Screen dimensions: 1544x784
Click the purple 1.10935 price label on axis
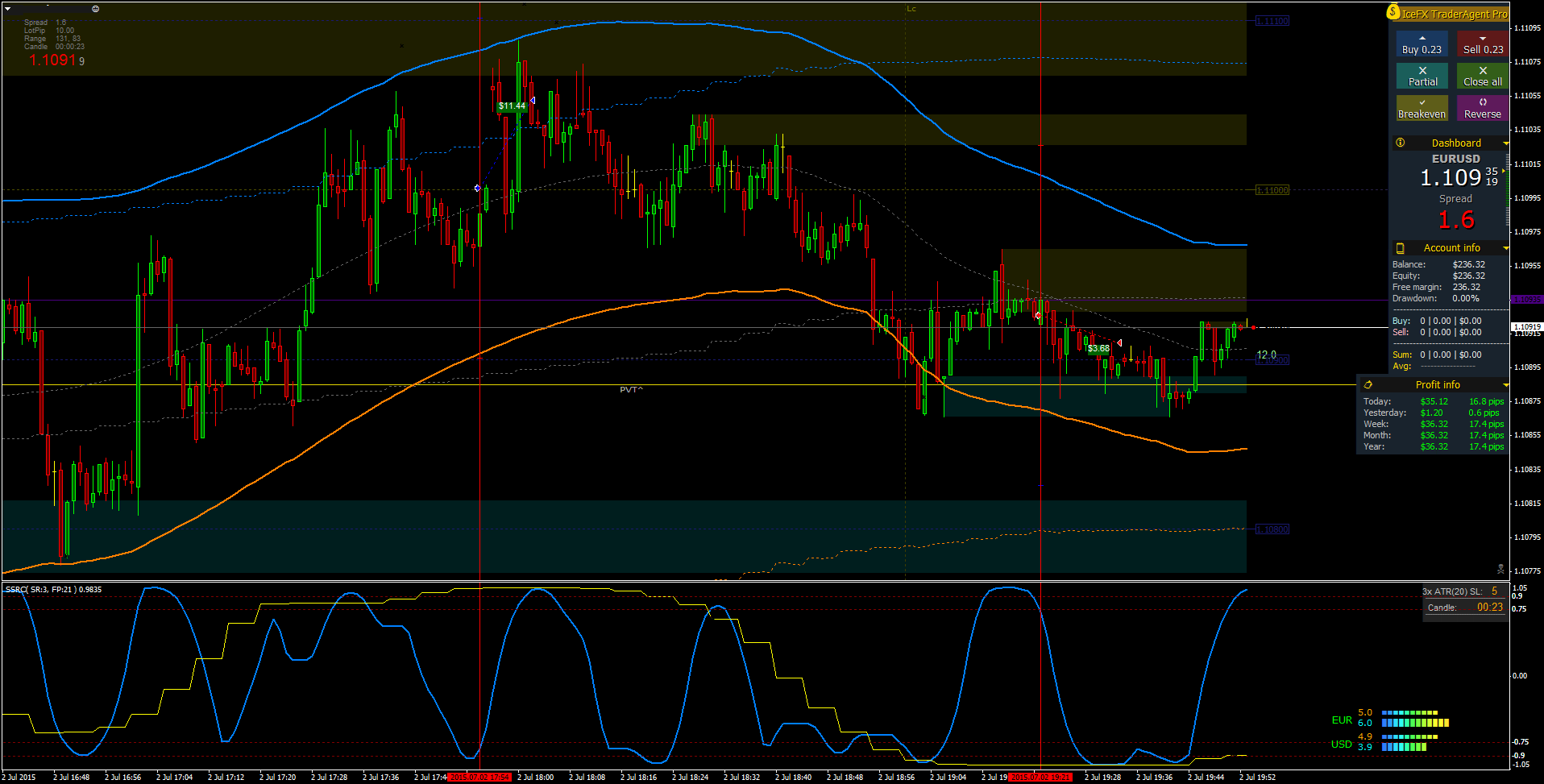coord(1527,300)
